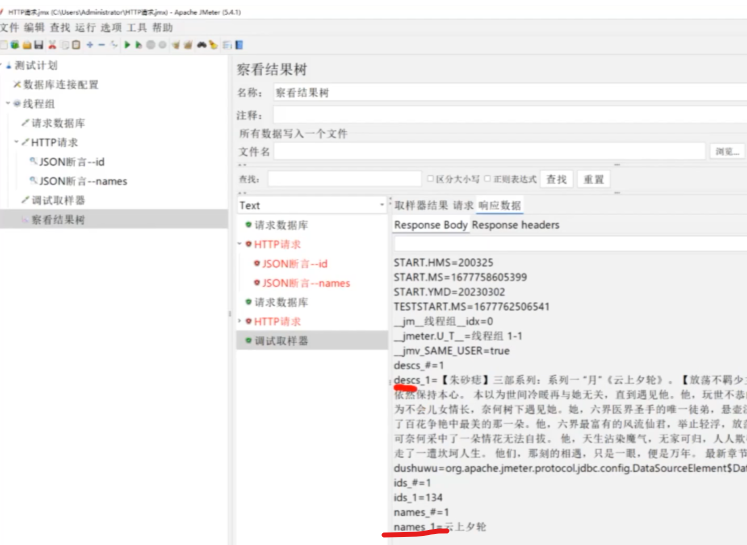Click the ids_1=134 response line
747x545 pixels.
[x=418, y=497]
